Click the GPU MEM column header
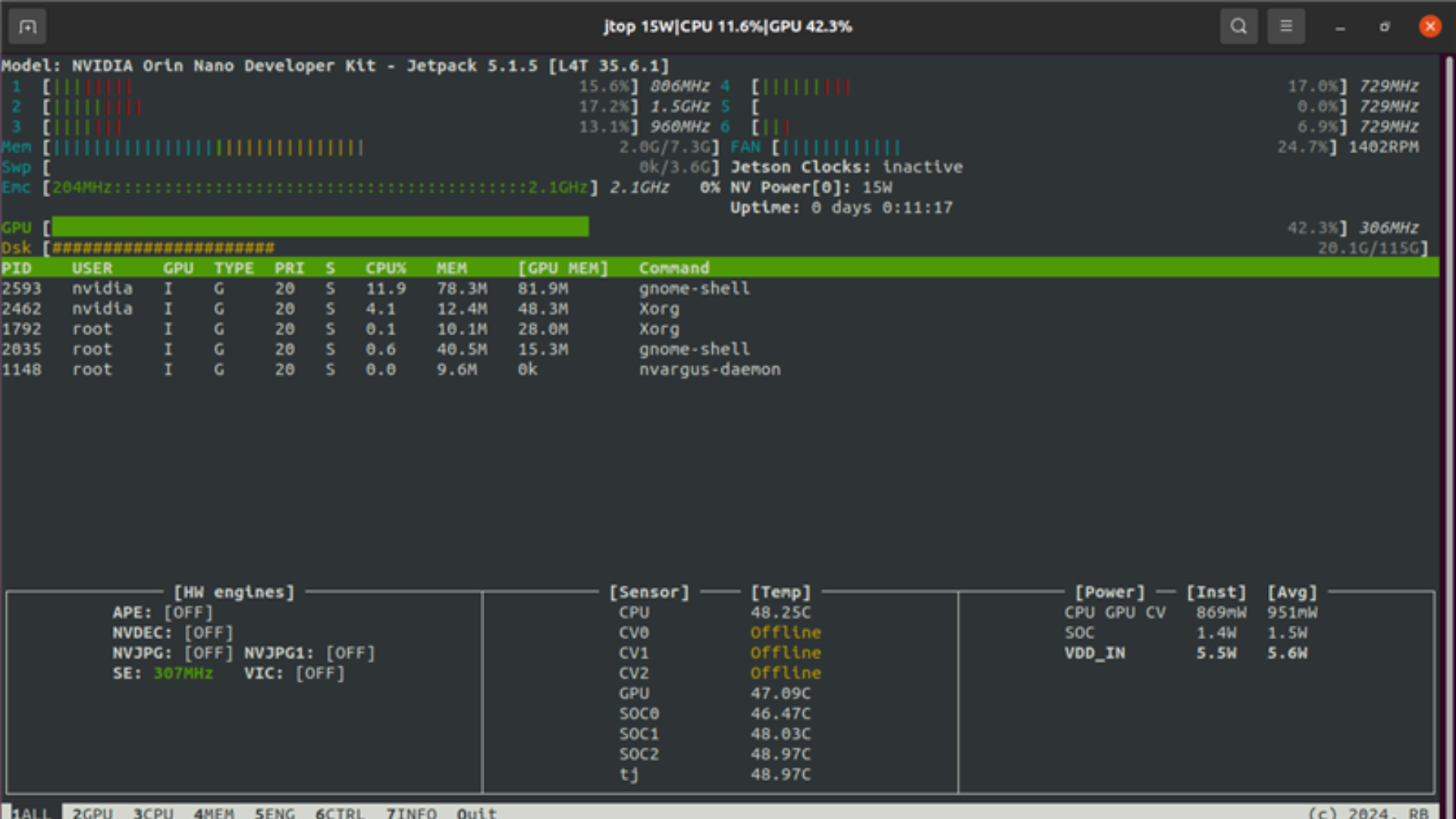Screen dimensions: 1456x819 pos(563,268)
